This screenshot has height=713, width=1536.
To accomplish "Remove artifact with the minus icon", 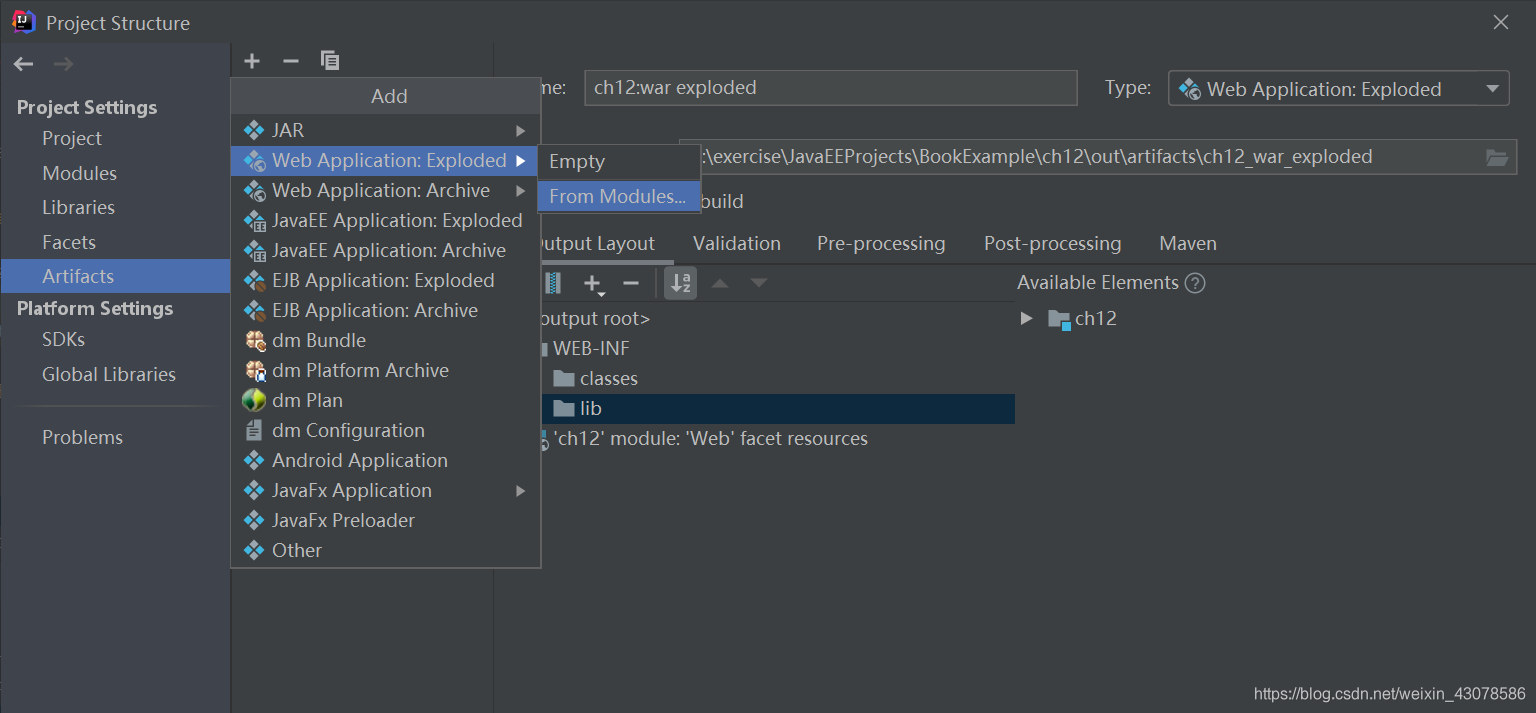I will [291, 60].
